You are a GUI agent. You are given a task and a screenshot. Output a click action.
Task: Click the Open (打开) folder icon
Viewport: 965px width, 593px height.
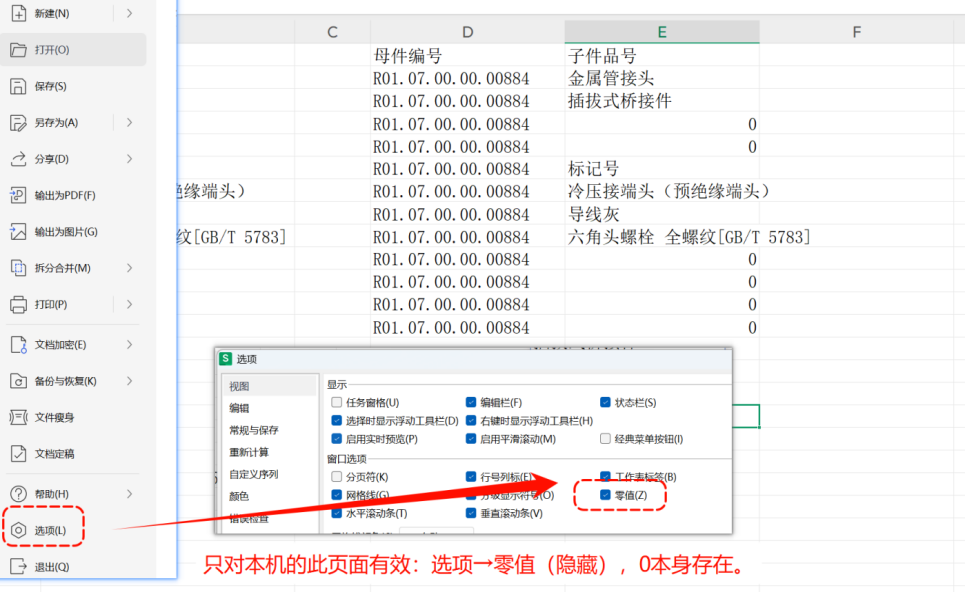[18, 50]
